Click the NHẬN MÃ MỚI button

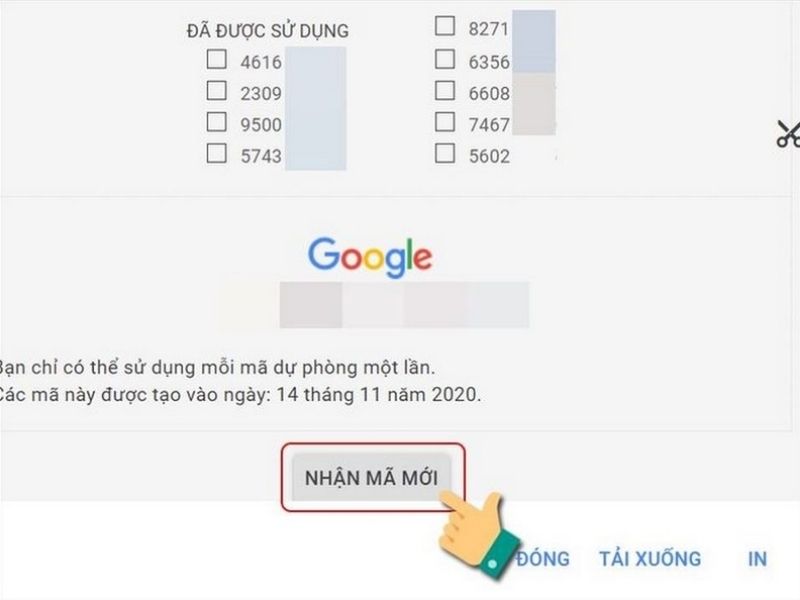pyautogui.click(x=371, y=478)
